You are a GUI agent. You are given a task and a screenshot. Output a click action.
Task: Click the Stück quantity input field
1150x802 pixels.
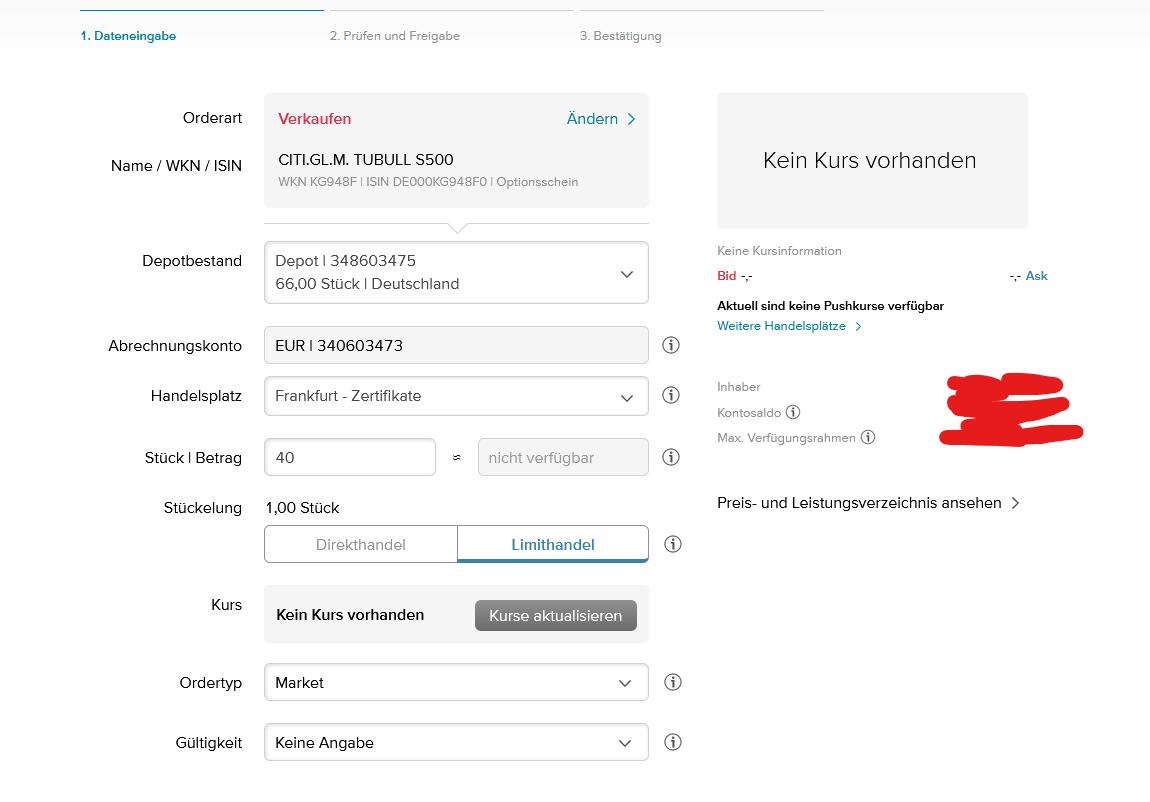[x=350, y=457]
